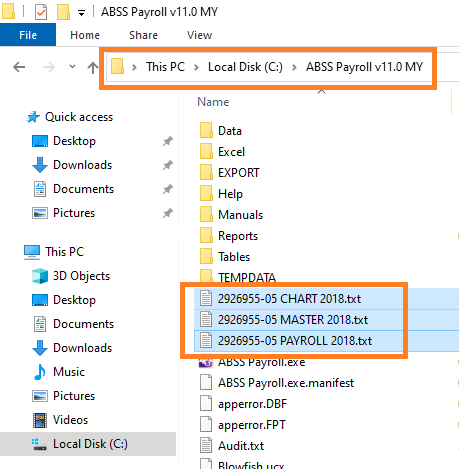Image resolution: width=459 pixels, height=469 pixels.
Task: Click the Data folder icon
Action: [206, 131]
